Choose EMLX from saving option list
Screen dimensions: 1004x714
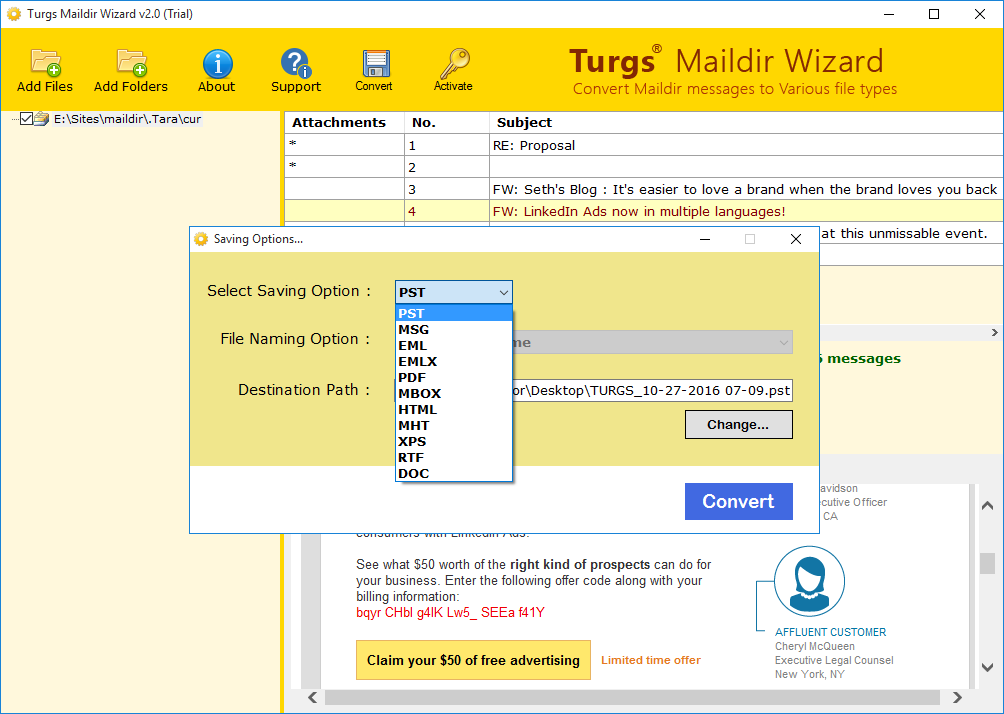point(453,361)
